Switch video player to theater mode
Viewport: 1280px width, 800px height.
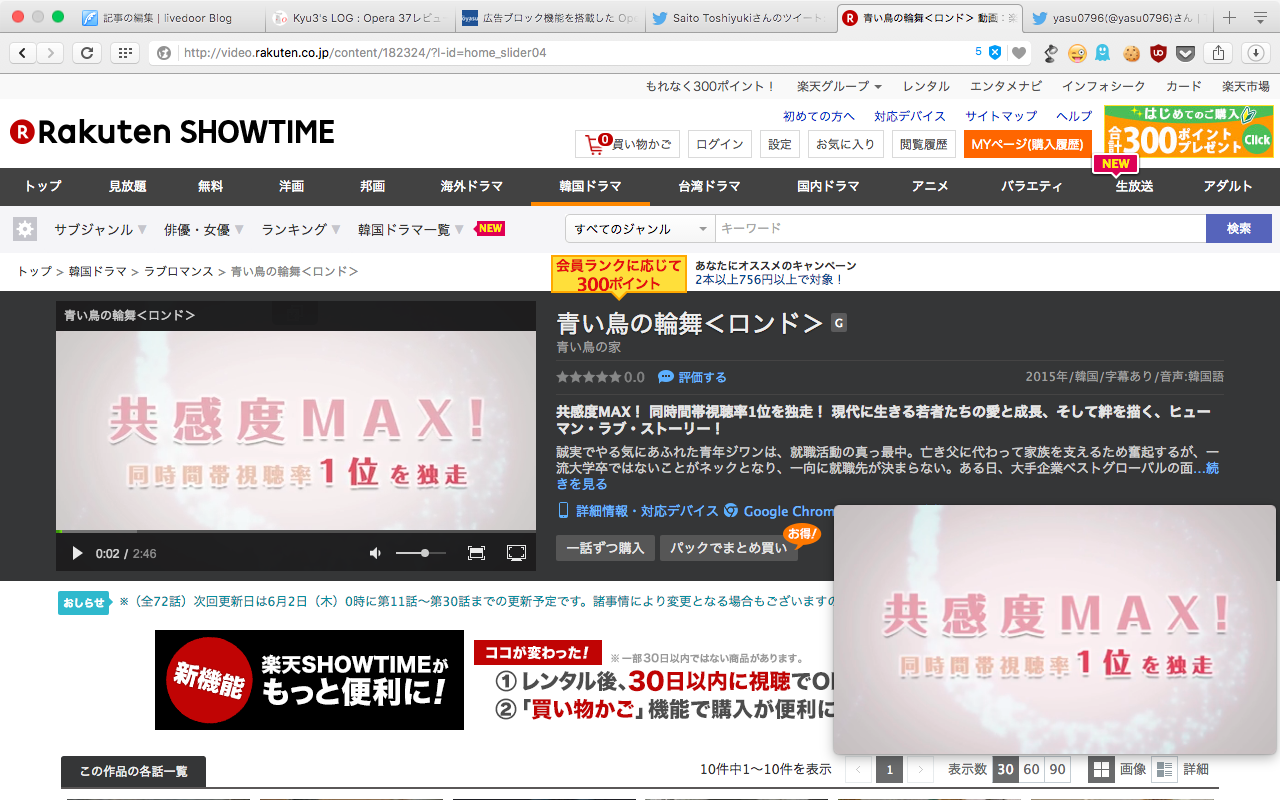pos(477,553)
